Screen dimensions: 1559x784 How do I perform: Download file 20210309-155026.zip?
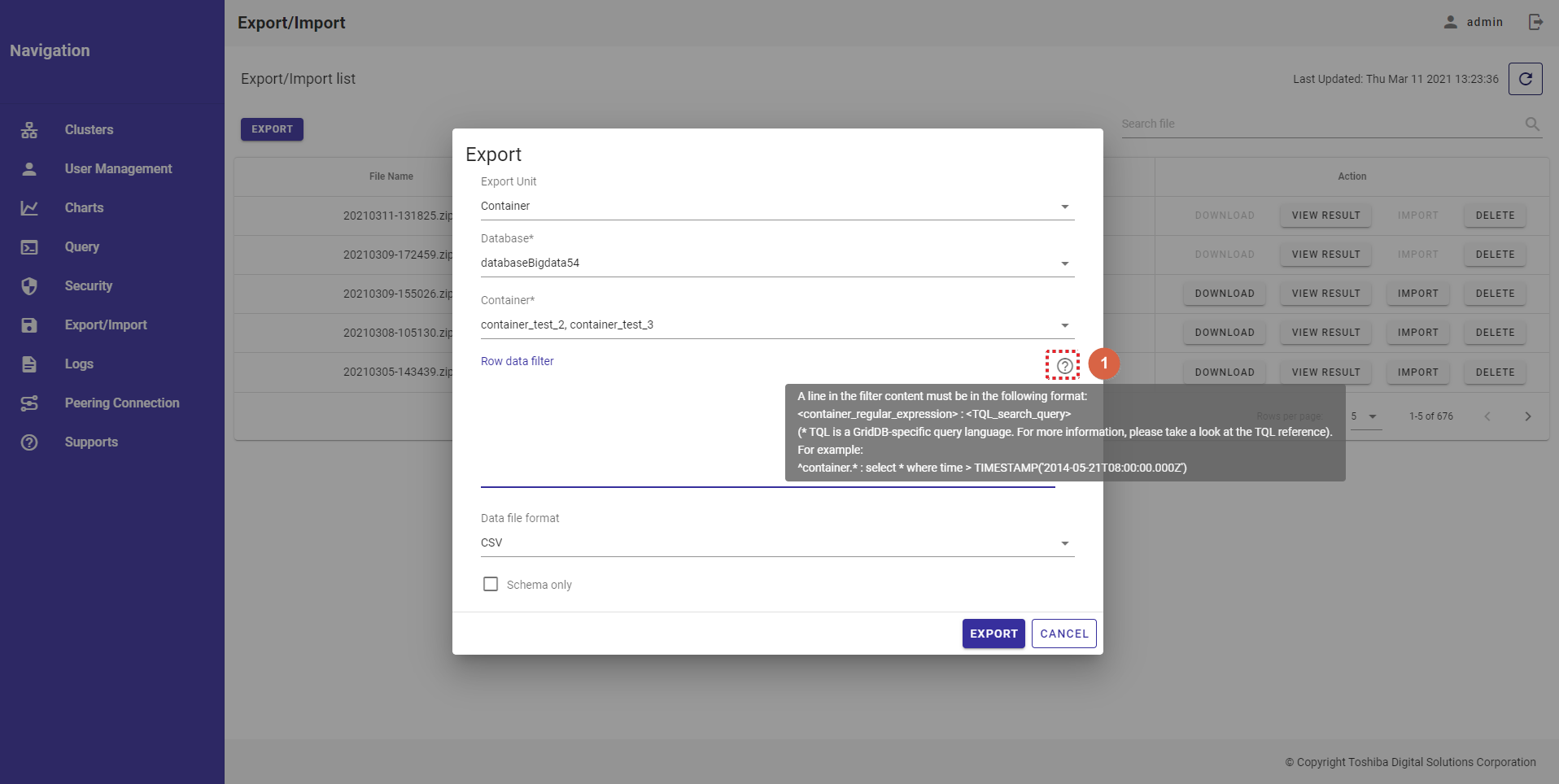[x=1225, y=294]
